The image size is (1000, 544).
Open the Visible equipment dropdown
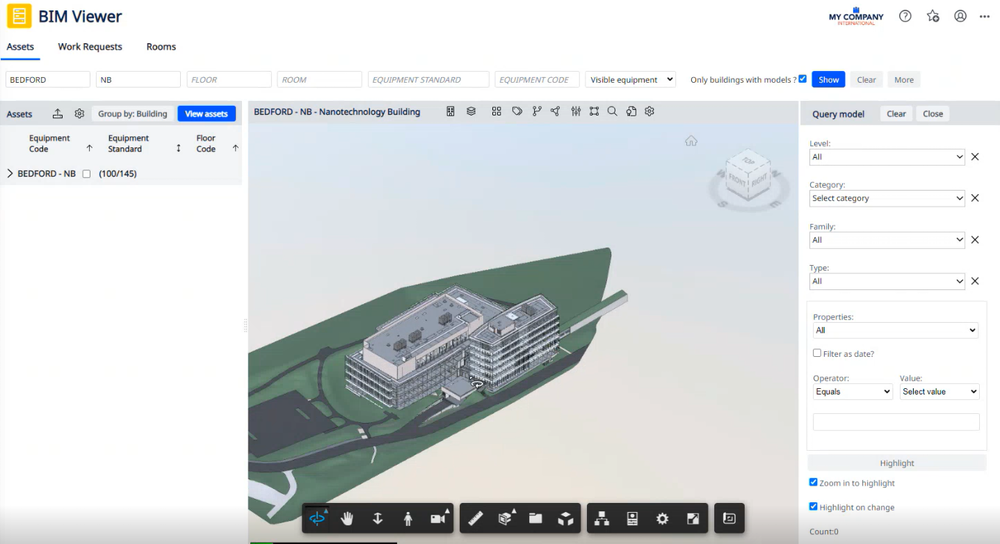coord(631,80)
